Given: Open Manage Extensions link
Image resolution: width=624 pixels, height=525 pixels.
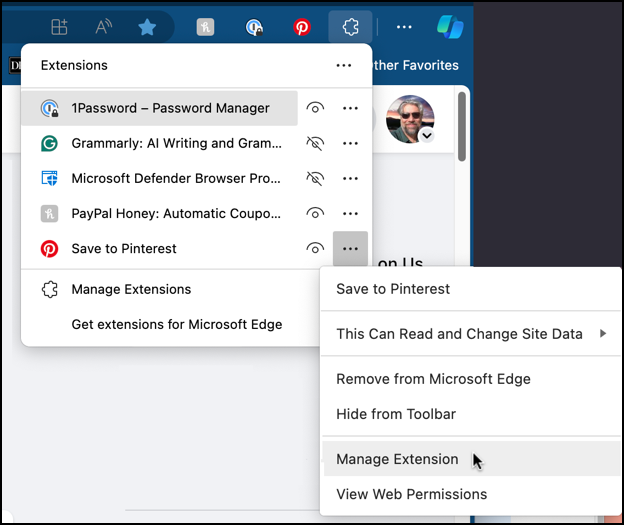Looking at the screenshot, I should click(x=131, y=289).
